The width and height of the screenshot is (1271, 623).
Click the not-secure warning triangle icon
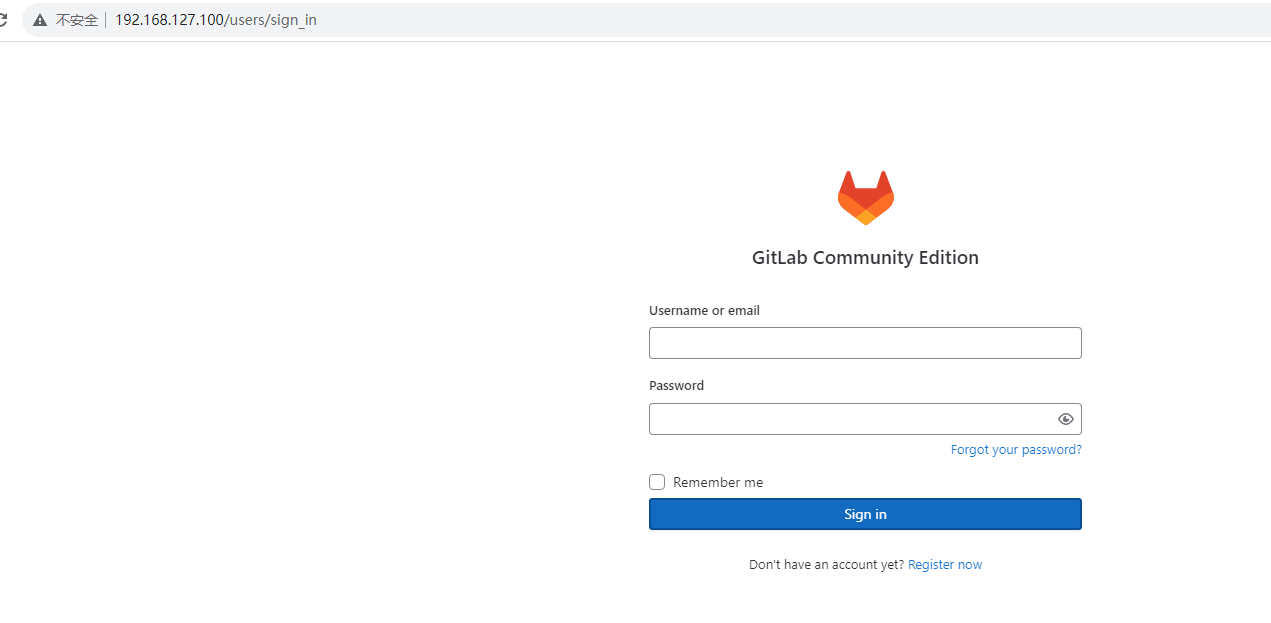(40, 20)
